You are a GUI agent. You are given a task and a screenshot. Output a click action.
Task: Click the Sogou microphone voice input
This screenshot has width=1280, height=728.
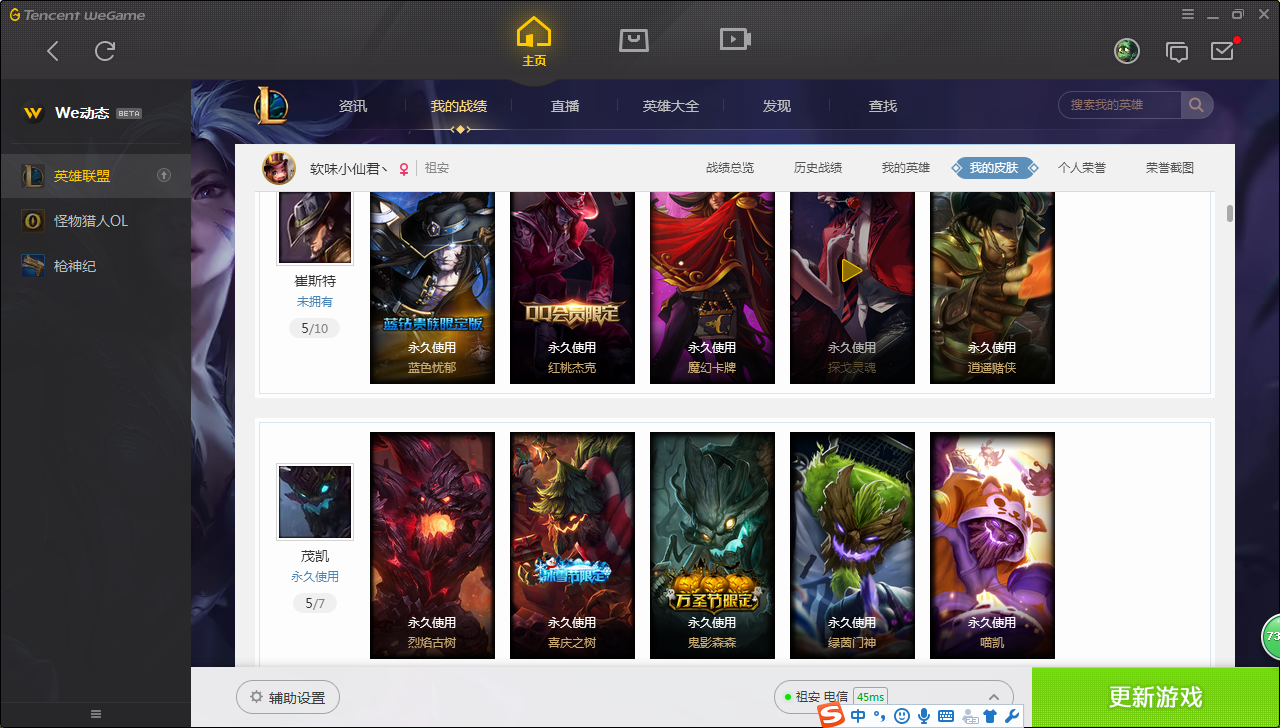pos(924,716)
